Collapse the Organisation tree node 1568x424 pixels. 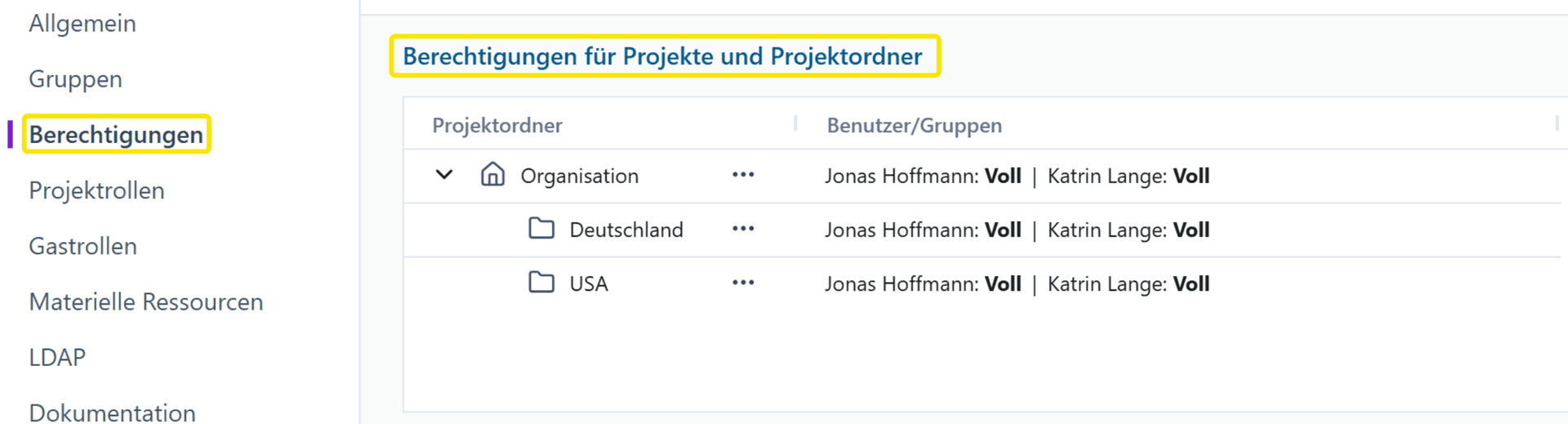pyautogui.click(x=444, y=175)
